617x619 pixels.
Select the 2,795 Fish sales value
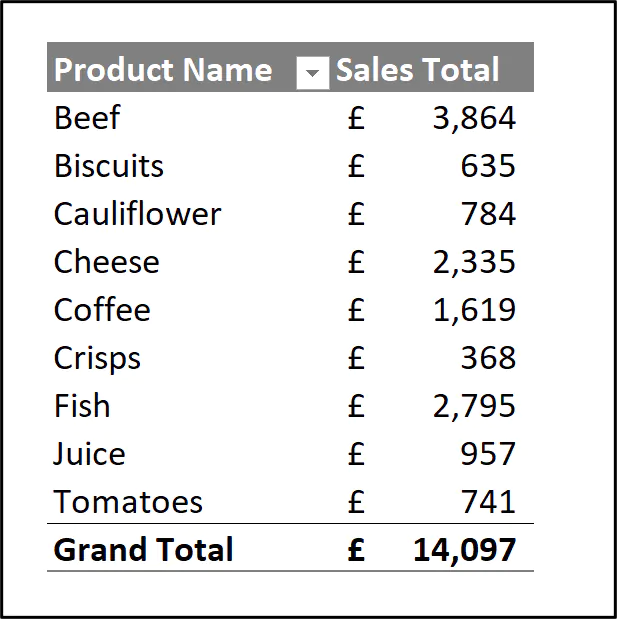coord(474,406)
